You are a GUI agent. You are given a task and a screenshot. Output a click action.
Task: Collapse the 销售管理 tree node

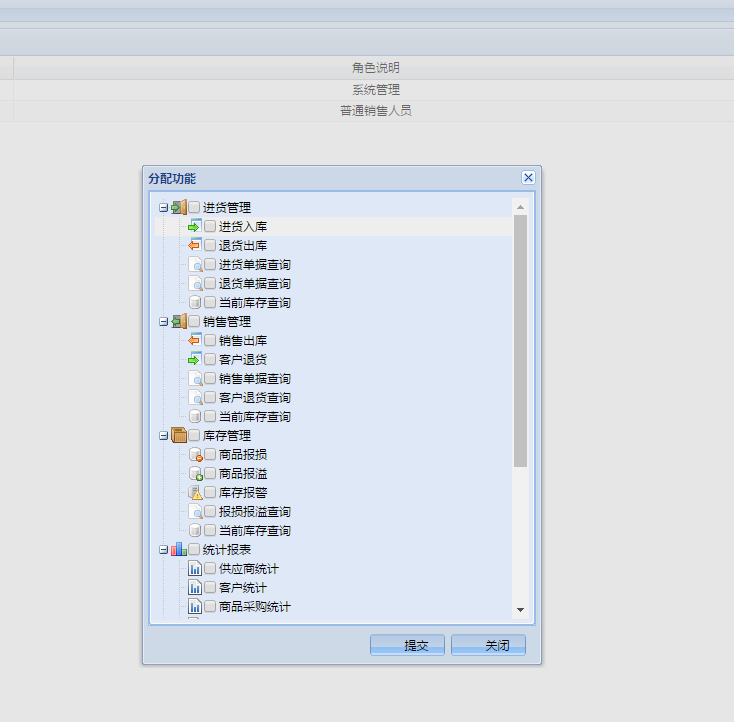pos(163,322)
